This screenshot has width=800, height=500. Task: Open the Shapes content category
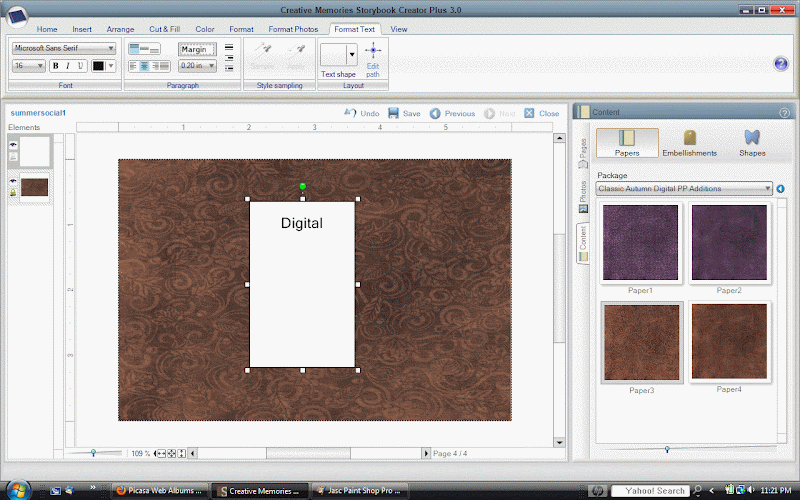pyautogui.click(x=752, y=142)
